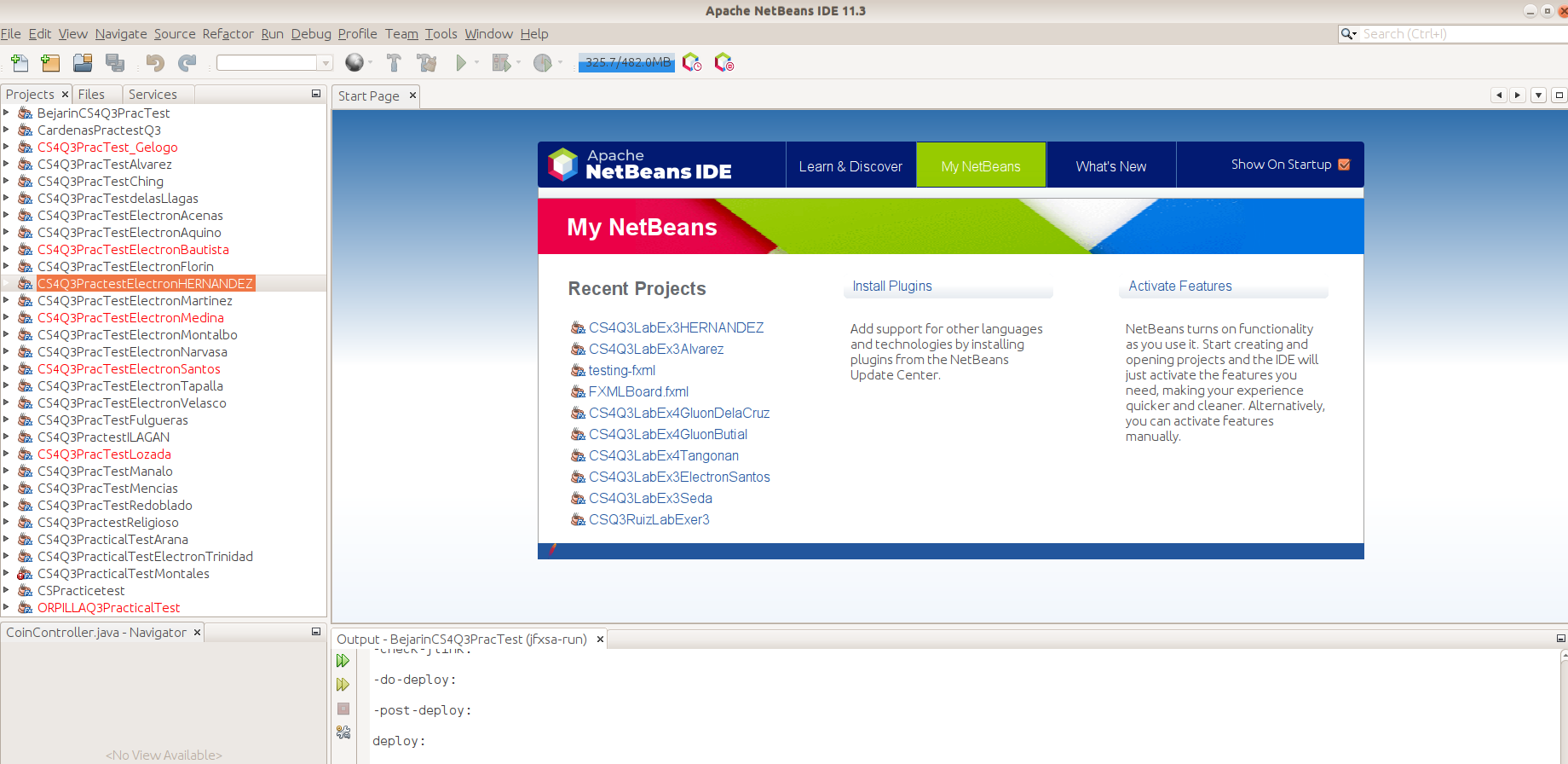Close the Start Page tab
1568x764 pixels.
click(x=412, y=95)
